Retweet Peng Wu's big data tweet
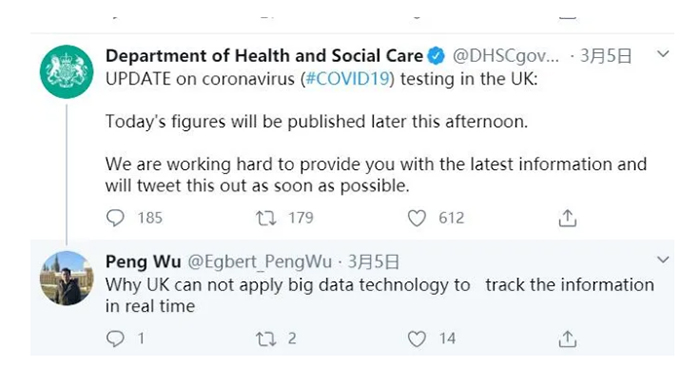700x387 pixels. [266, 339]
